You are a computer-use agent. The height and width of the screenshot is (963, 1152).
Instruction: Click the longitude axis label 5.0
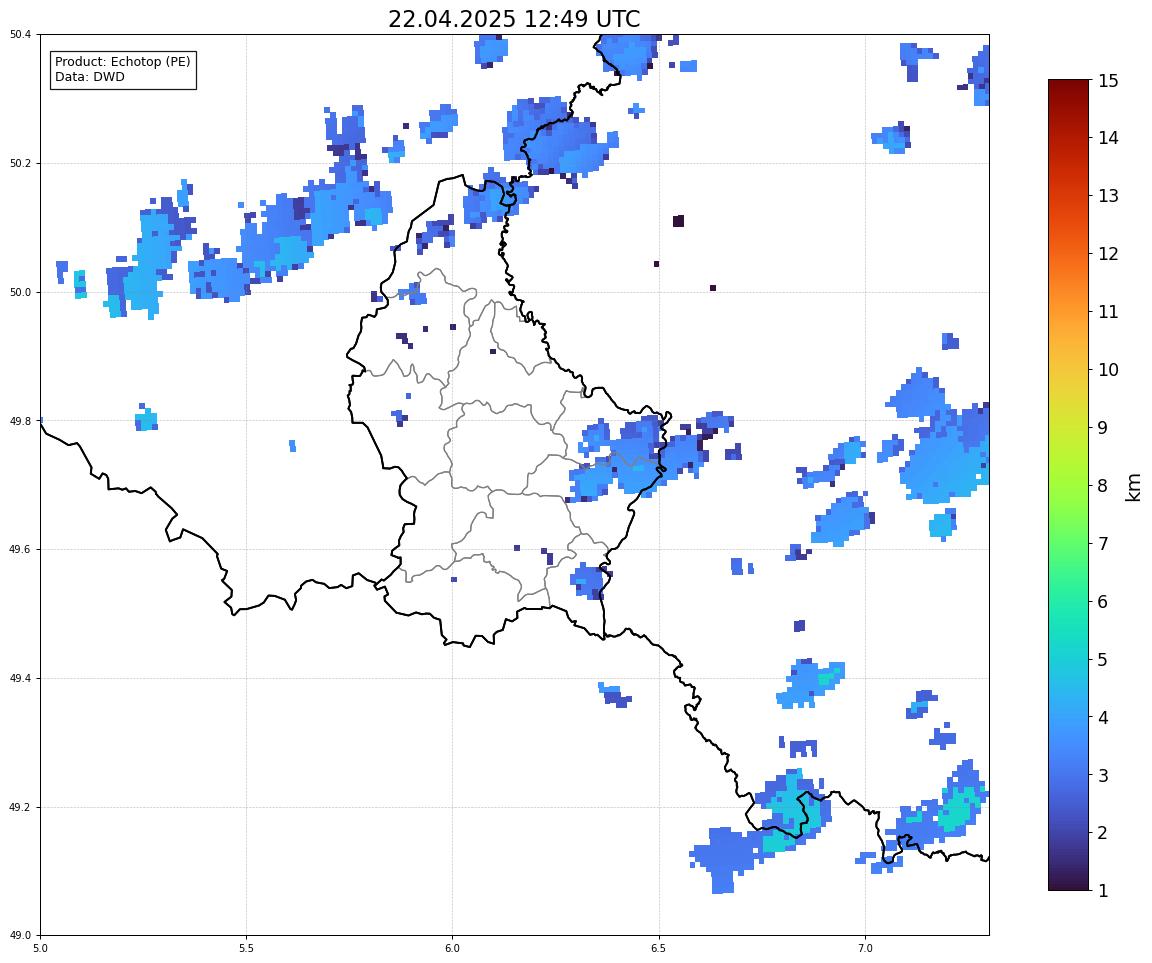pos(40,948)
